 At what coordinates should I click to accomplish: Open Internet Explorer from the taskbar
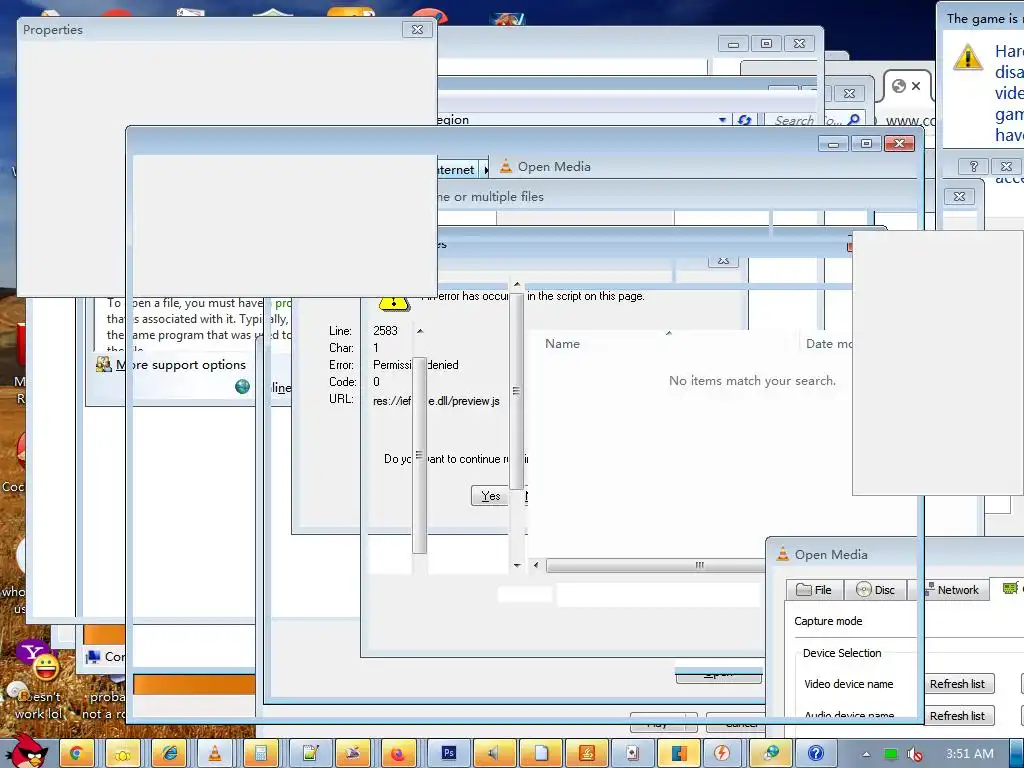(x=169, y=754)
